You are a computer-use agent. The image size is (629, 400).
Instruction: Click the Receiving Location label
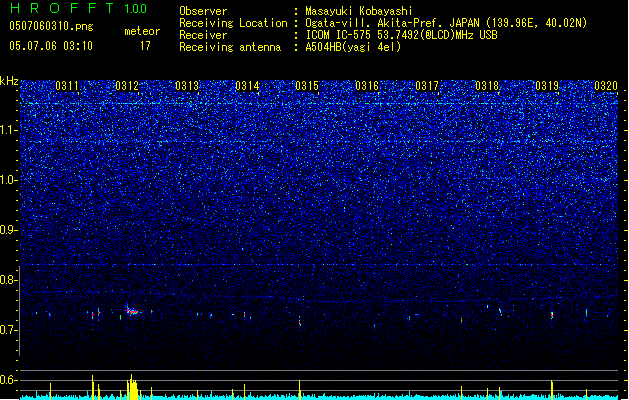(x=233, y=23)
